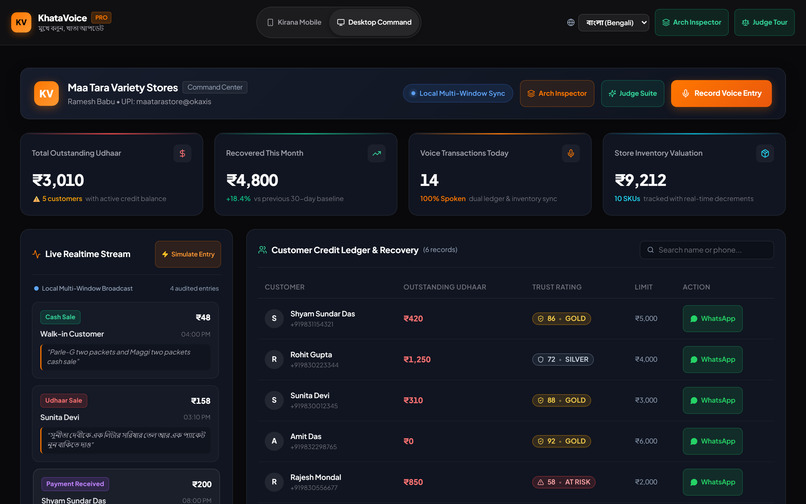
Task: Click Rajesh Mondal avatar
Action: point(274,482)
